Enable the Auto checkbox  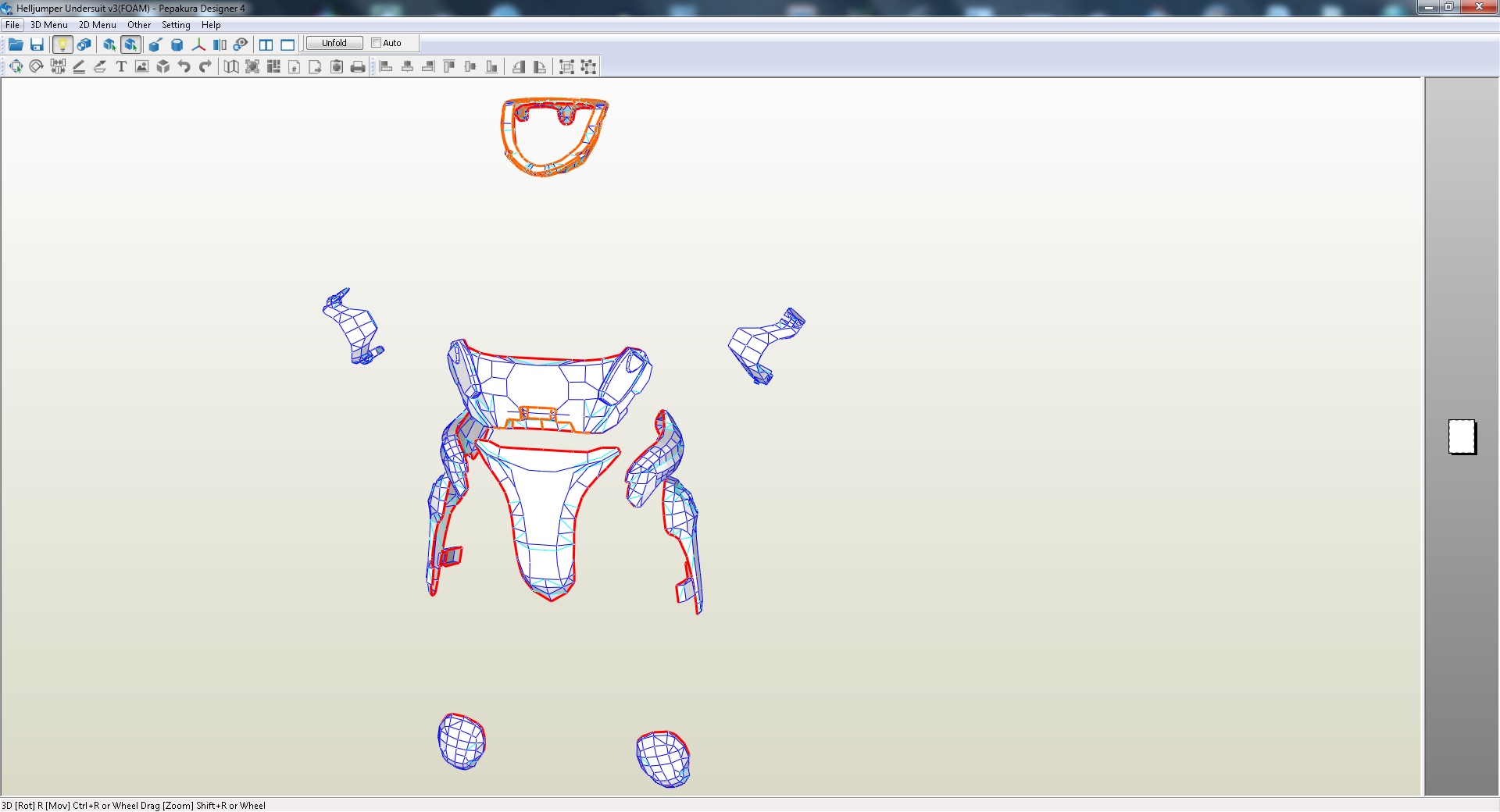coord(376,43)
